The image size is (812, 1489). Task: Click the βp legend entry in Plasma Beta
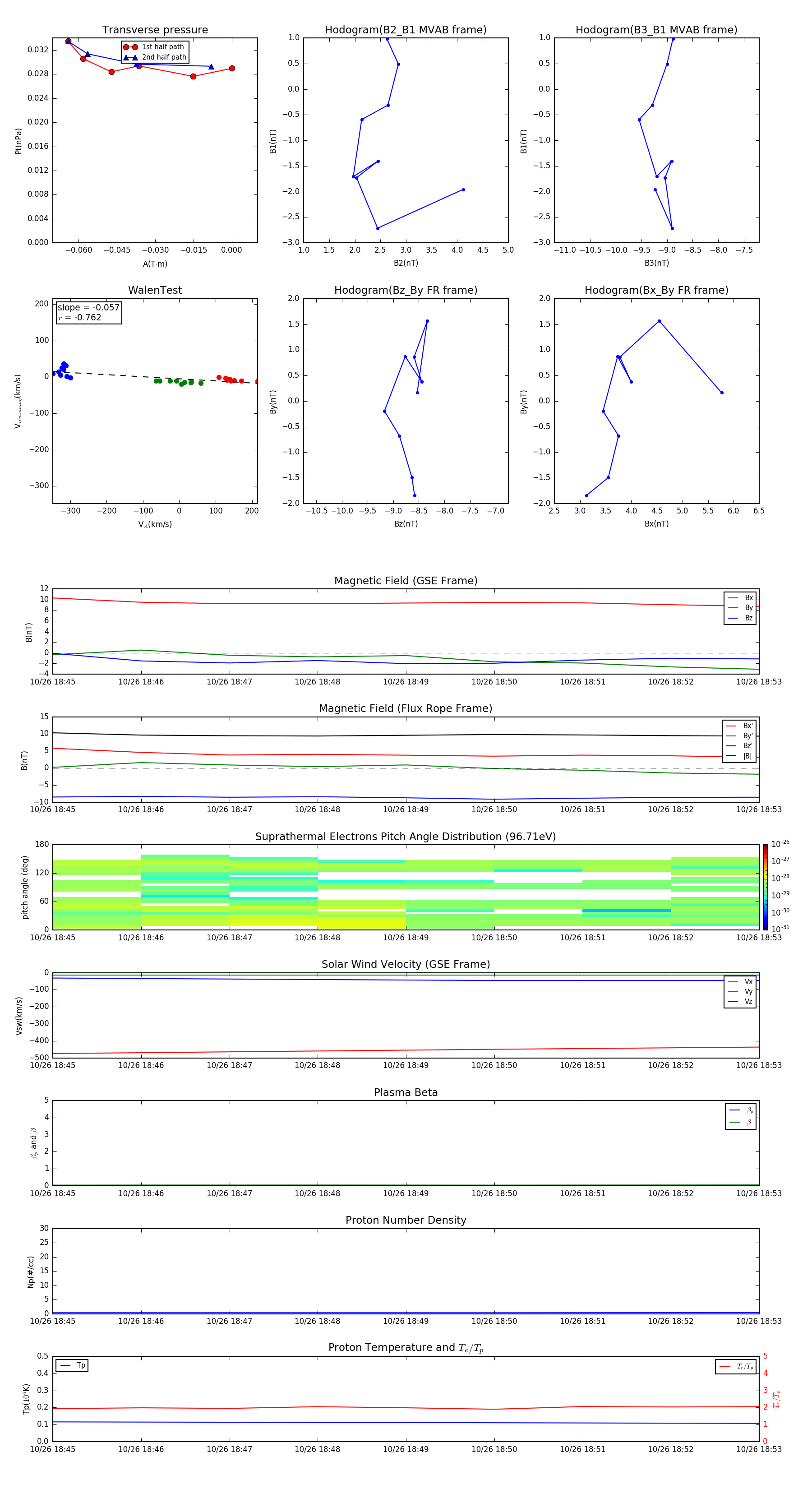pyautogui.click(x=741, y=1110)
